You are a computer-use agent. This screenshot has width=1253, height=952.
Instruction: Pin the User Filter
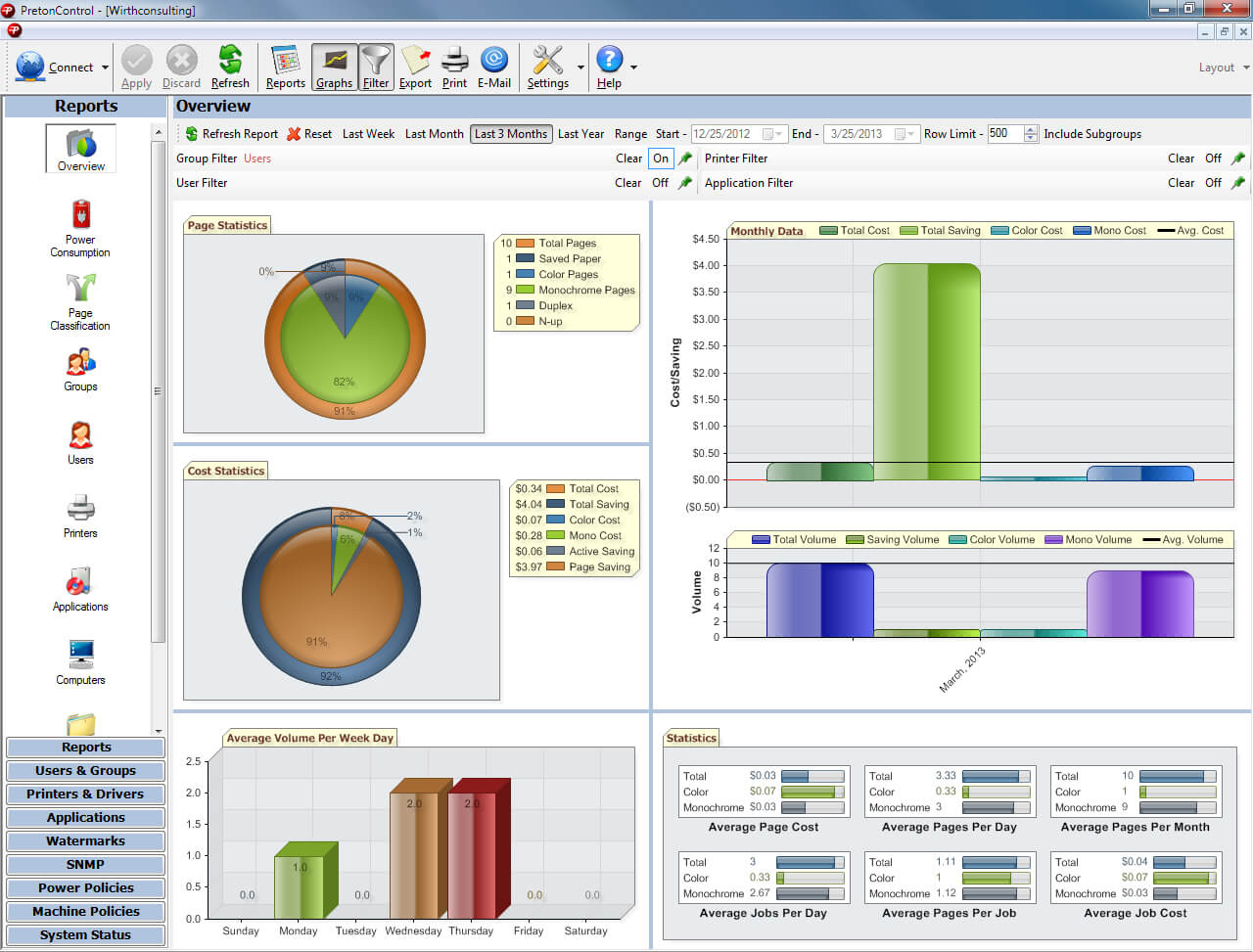(x=685, y=183)
